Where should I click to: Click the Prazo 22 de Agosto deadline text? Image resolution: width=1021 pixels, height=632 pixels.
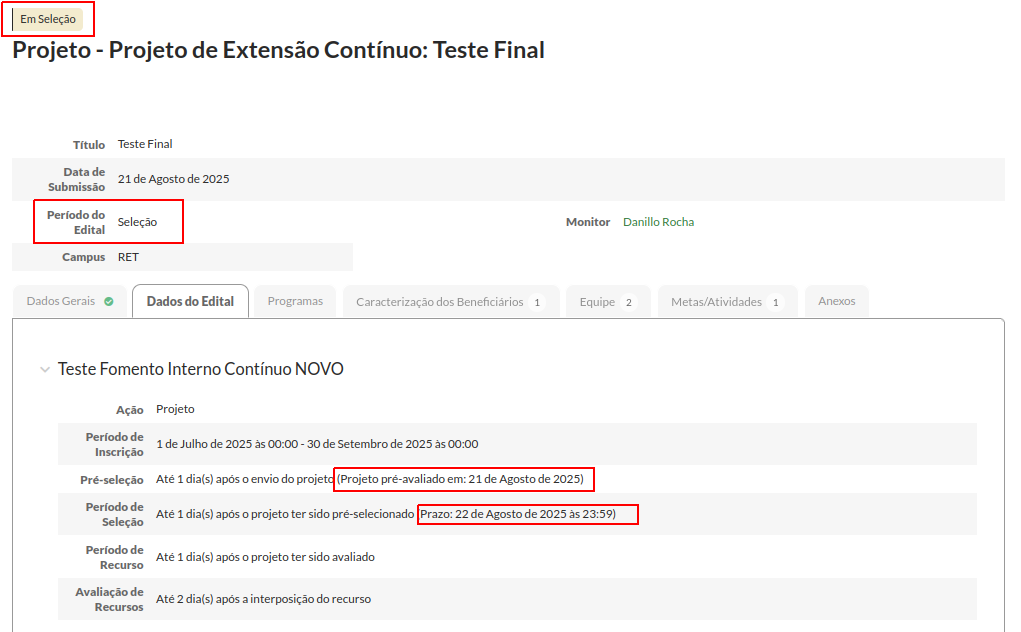[528, 514]
